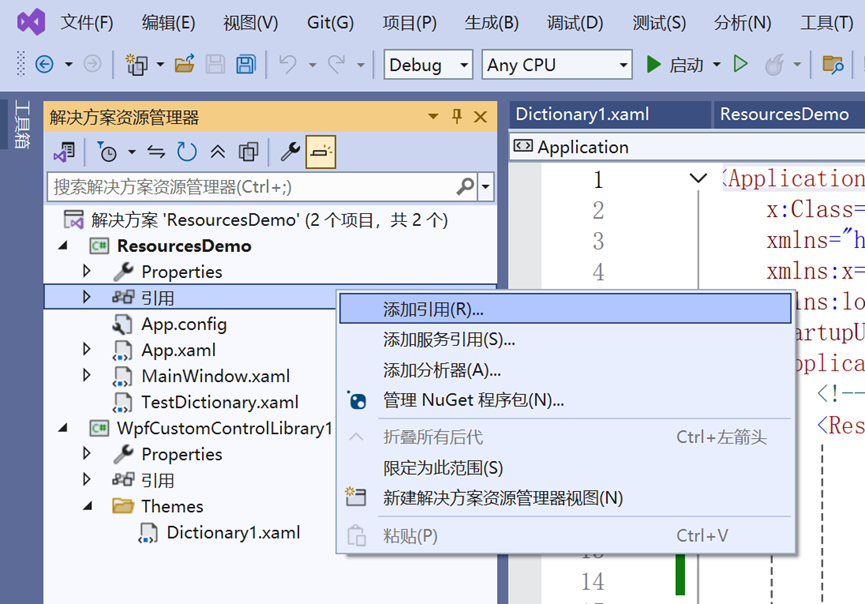Open the Git(G) menu
The height and width of the screenshot is (604, 865).
[x=330, y=23]
